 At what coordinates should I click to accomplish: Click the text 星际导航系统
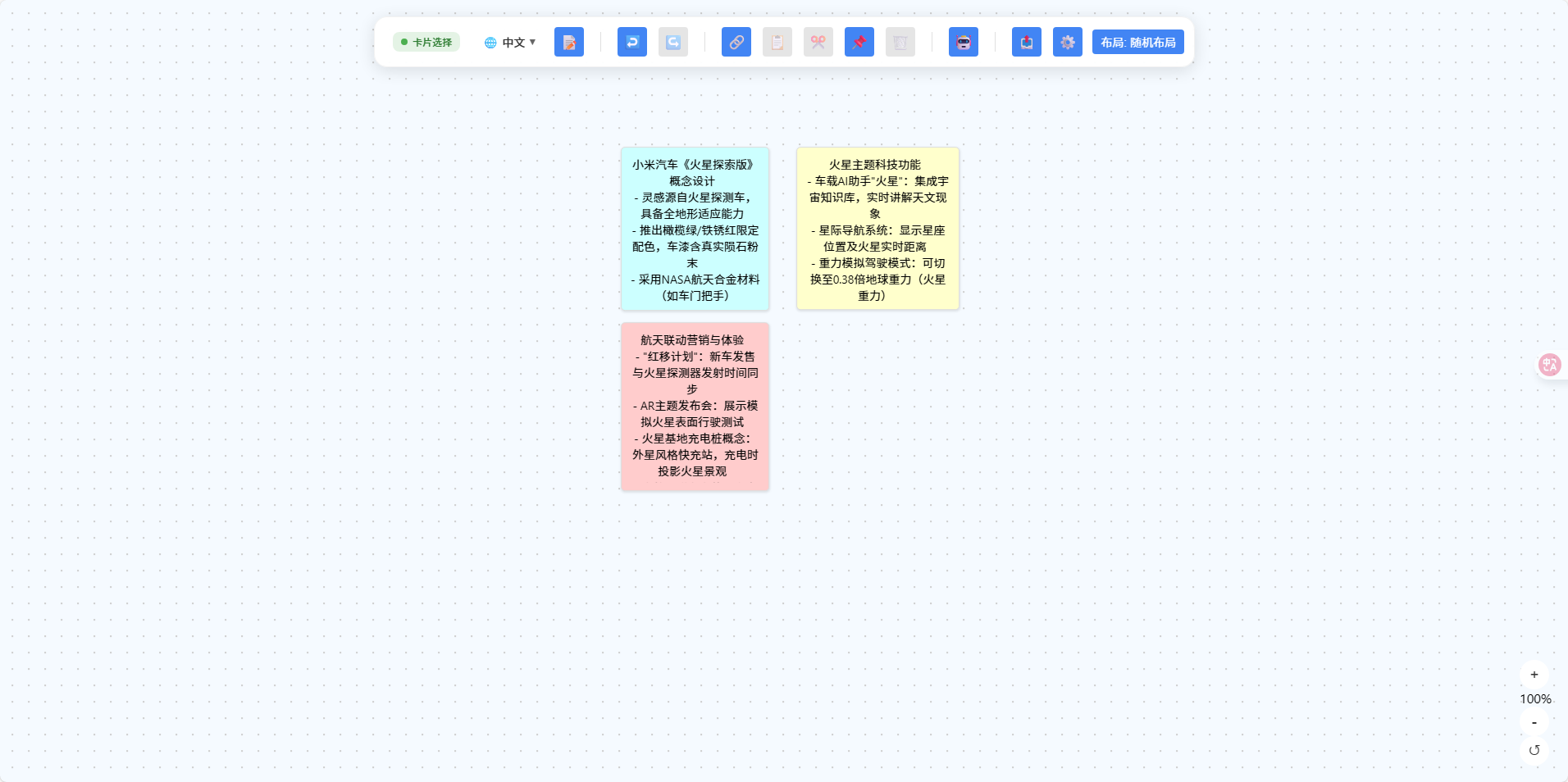click(x=853, y=230)
